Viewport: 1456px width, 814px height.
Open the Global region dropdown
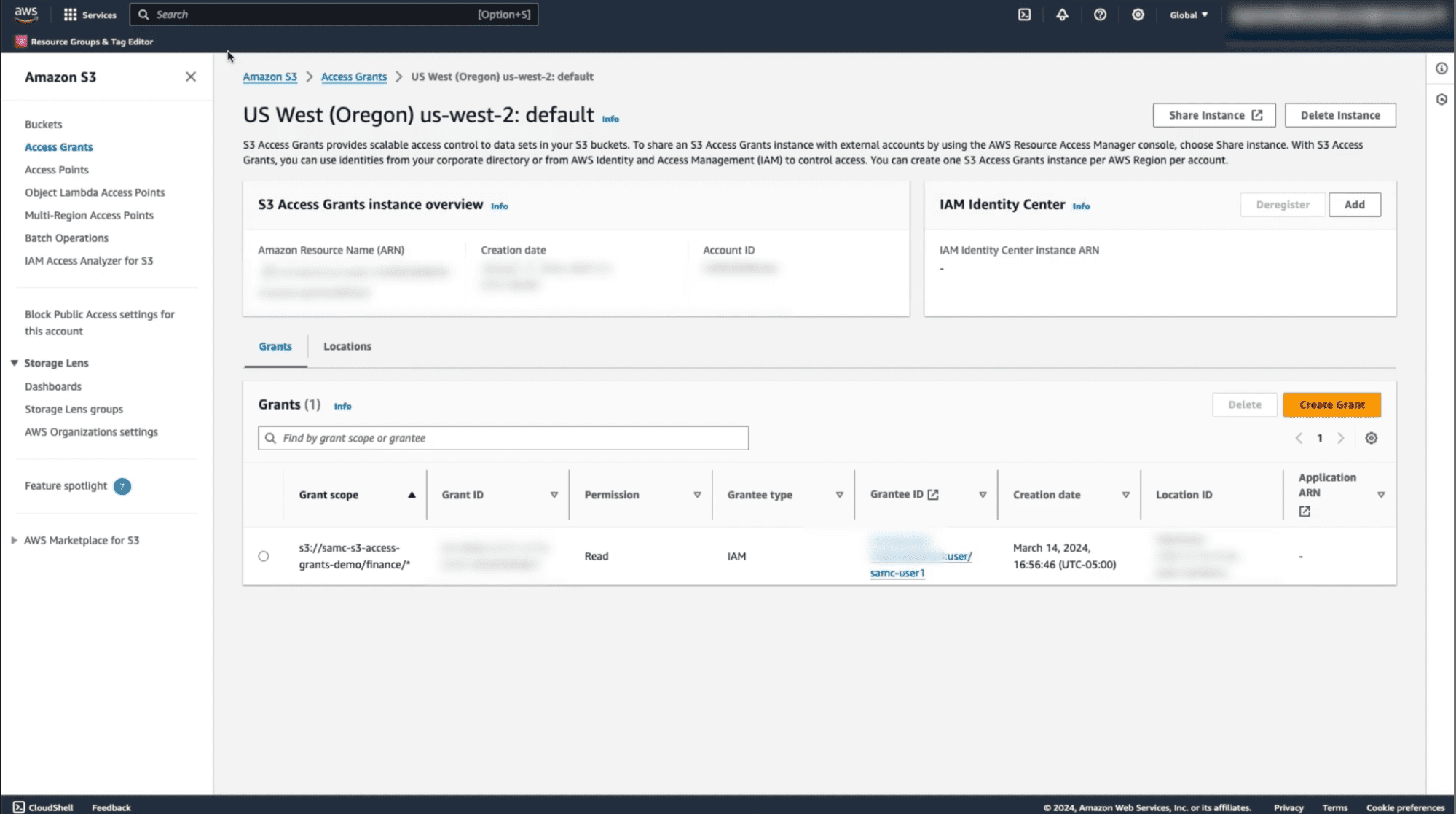[x=1188, y=14]
